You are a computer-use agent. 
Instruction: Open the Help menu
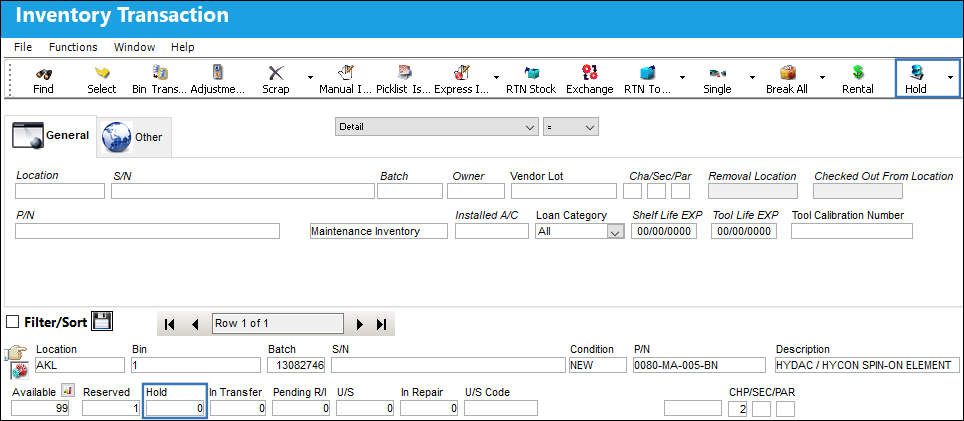pos(183,47)
